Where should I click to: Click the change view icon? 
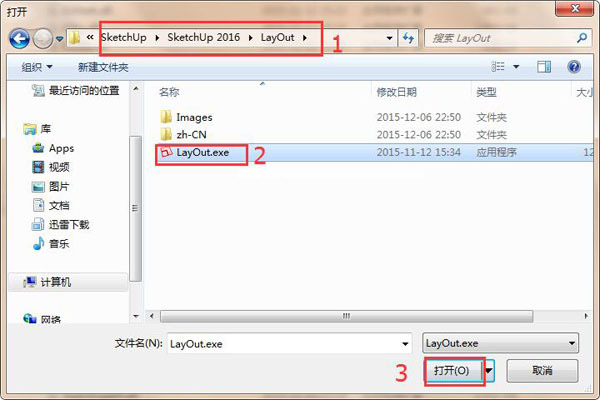click(498, 67)
